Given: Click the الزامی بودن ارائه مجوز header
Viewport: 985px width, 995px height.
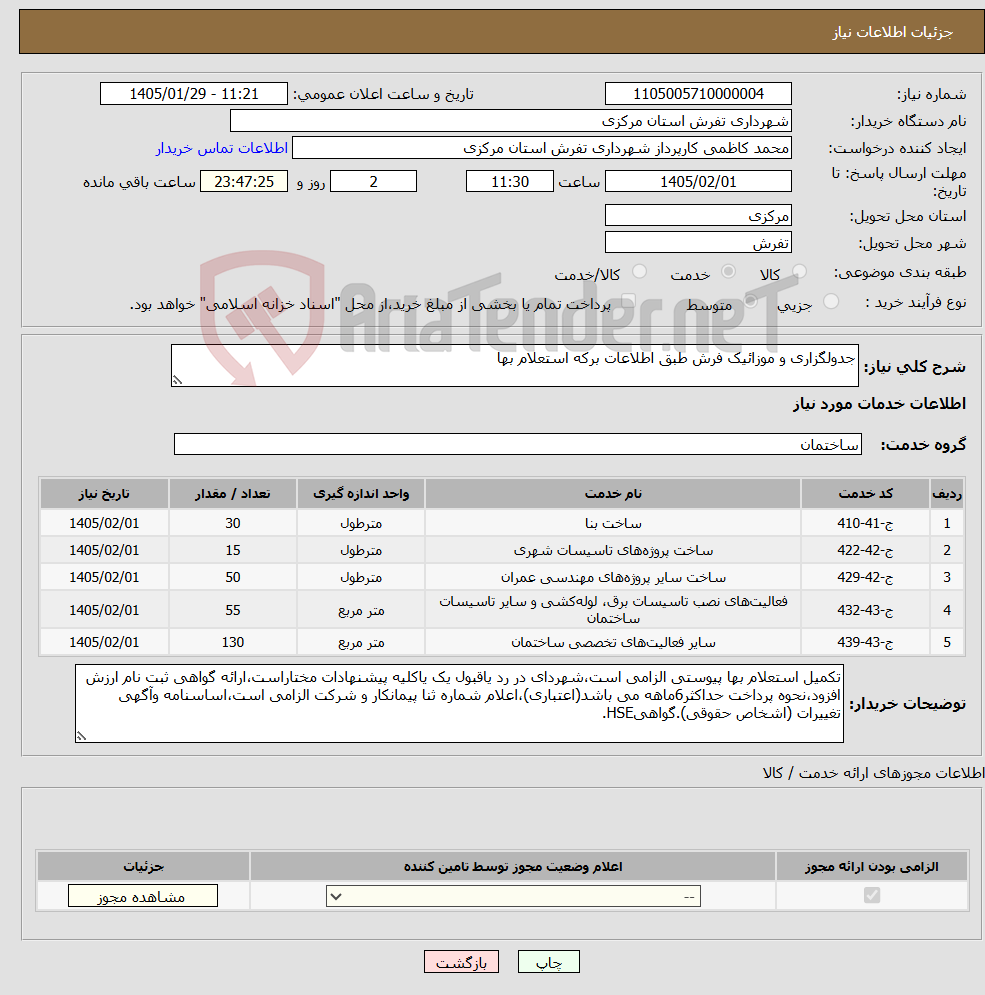Looking at the screenshot, I should click(x=871, y=866).
